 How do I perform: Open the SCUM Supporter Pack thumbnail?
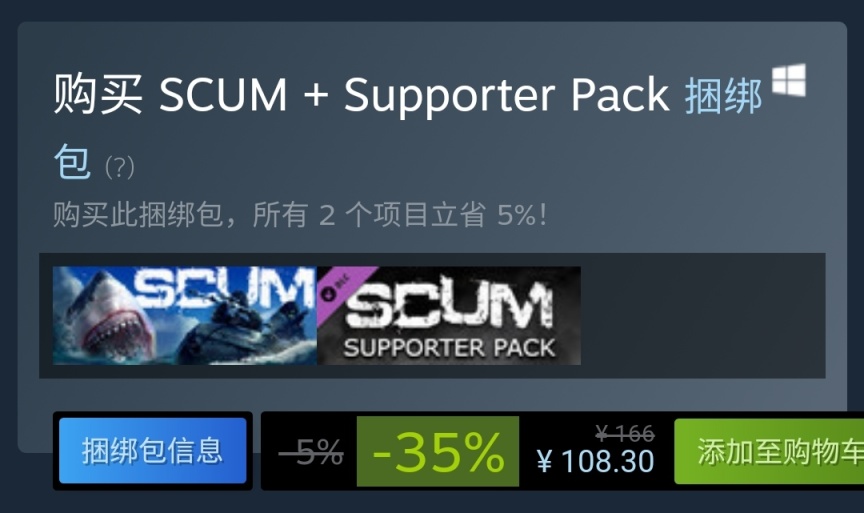pos(449,315)
